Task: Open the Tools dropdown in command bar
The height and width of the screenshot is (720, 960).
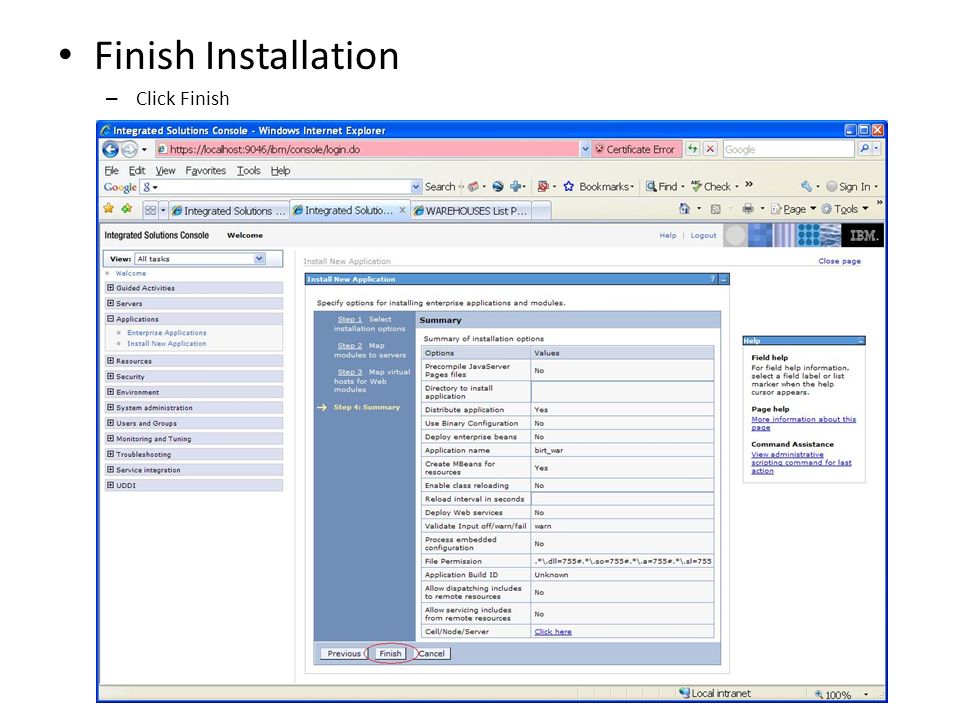Action: [845, 209]
